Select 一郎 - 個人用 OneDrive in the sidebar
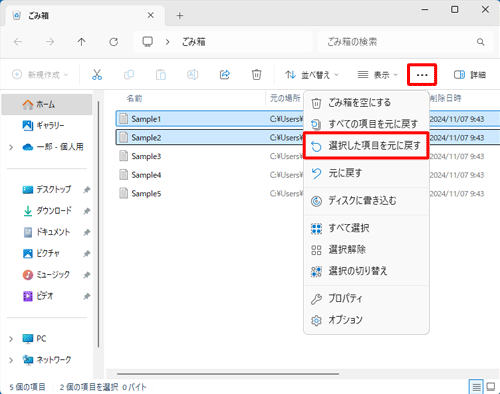Viewport: 500px width, 394px height. click(53, 147)
